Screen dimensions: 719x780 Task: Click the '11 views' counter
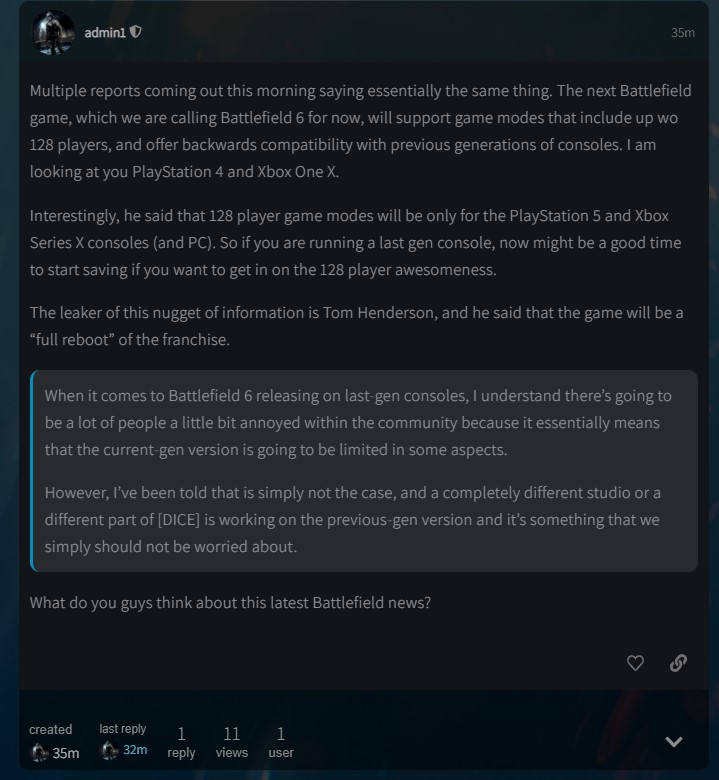231,742
